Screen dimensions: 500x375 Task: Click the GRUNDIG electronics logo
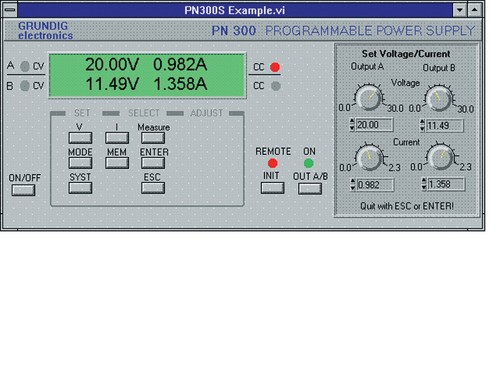click(x=45, y=30)
